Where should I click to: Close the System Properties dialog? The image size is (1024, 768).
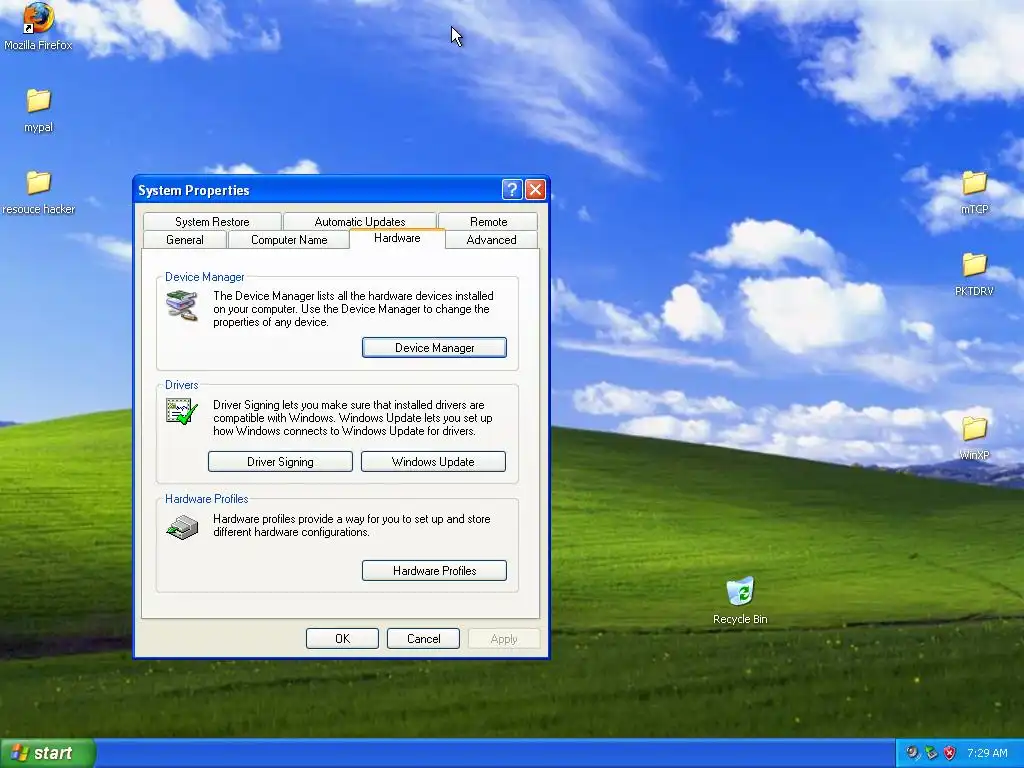[536, 189]
